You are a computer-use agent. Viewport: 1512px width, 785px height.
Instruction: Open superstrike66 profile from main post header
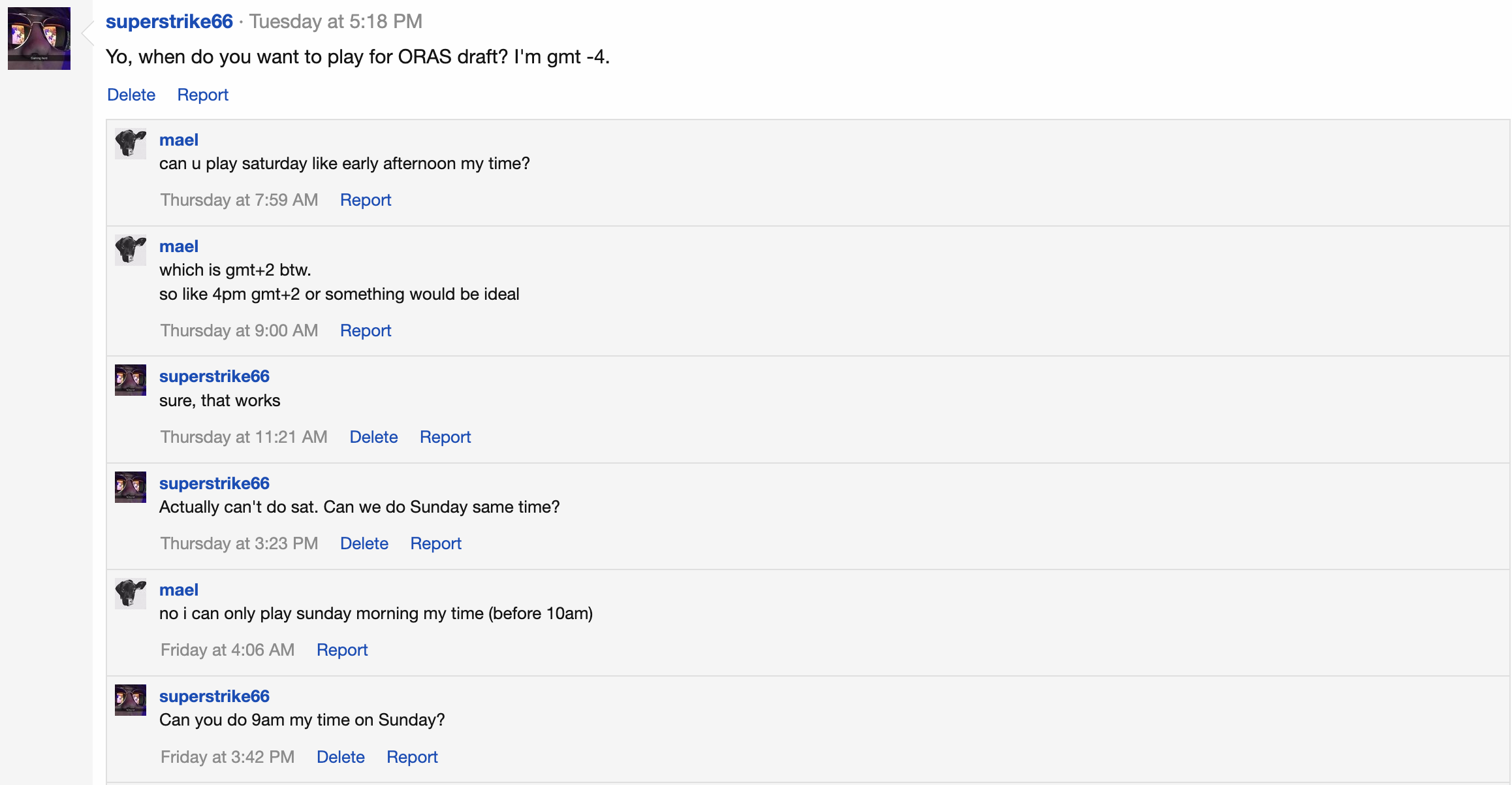tap(169, 22)
